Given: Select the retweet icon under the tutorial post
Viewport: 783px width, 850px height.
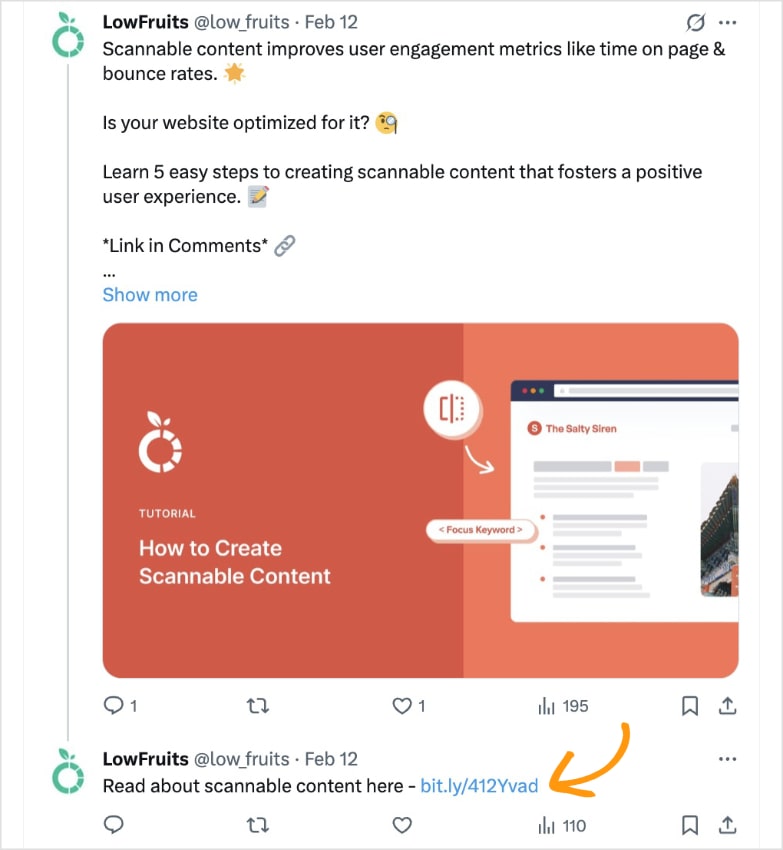Looking at the screenshot, I should click(257, 705).
